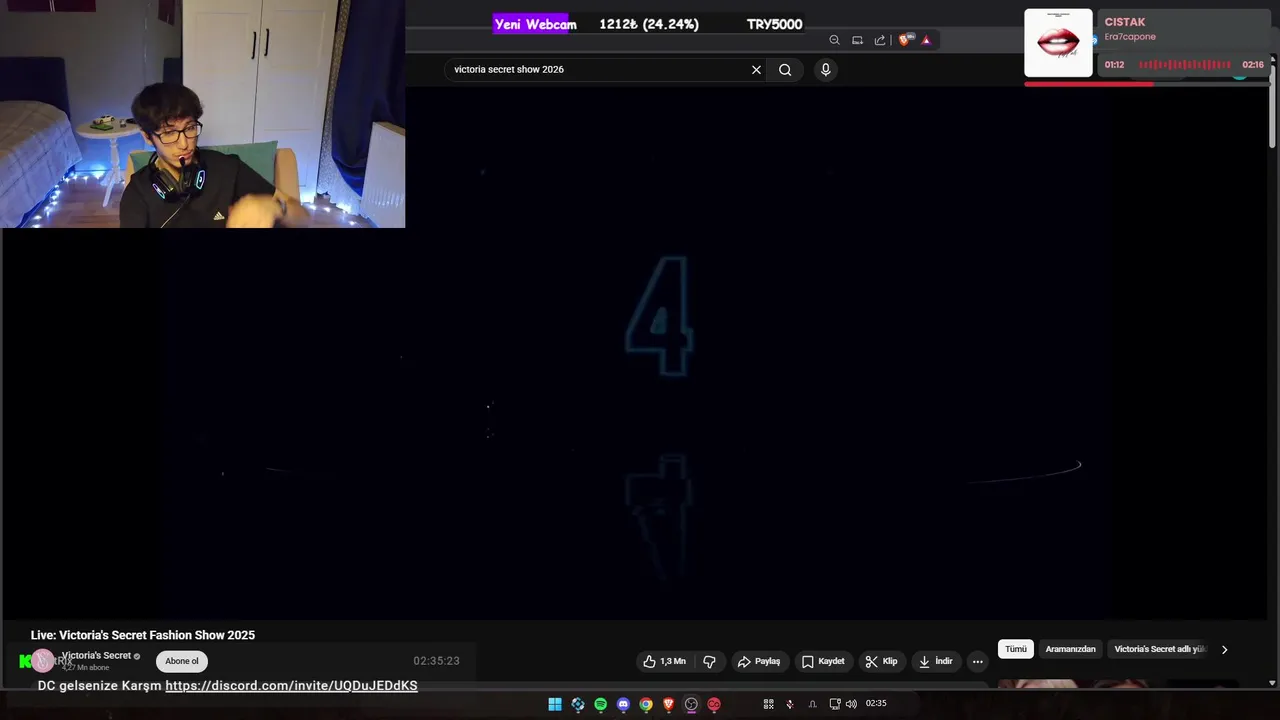Click the headphone tray icon
Image resolution: width=1280 pixels, height=720 pixels.
[x=812, y=704]
